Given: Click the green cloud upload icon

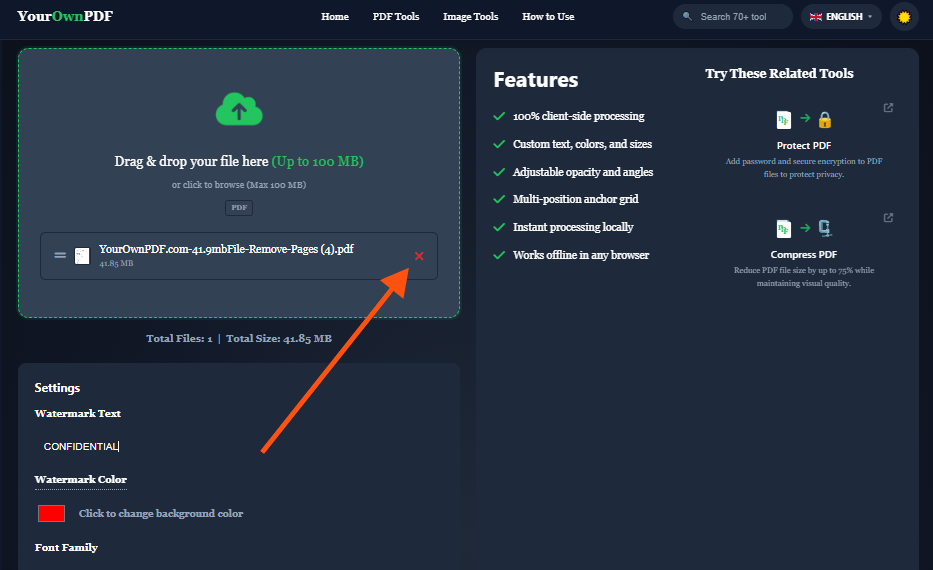Looking at the screenshot, I should 239,109.
